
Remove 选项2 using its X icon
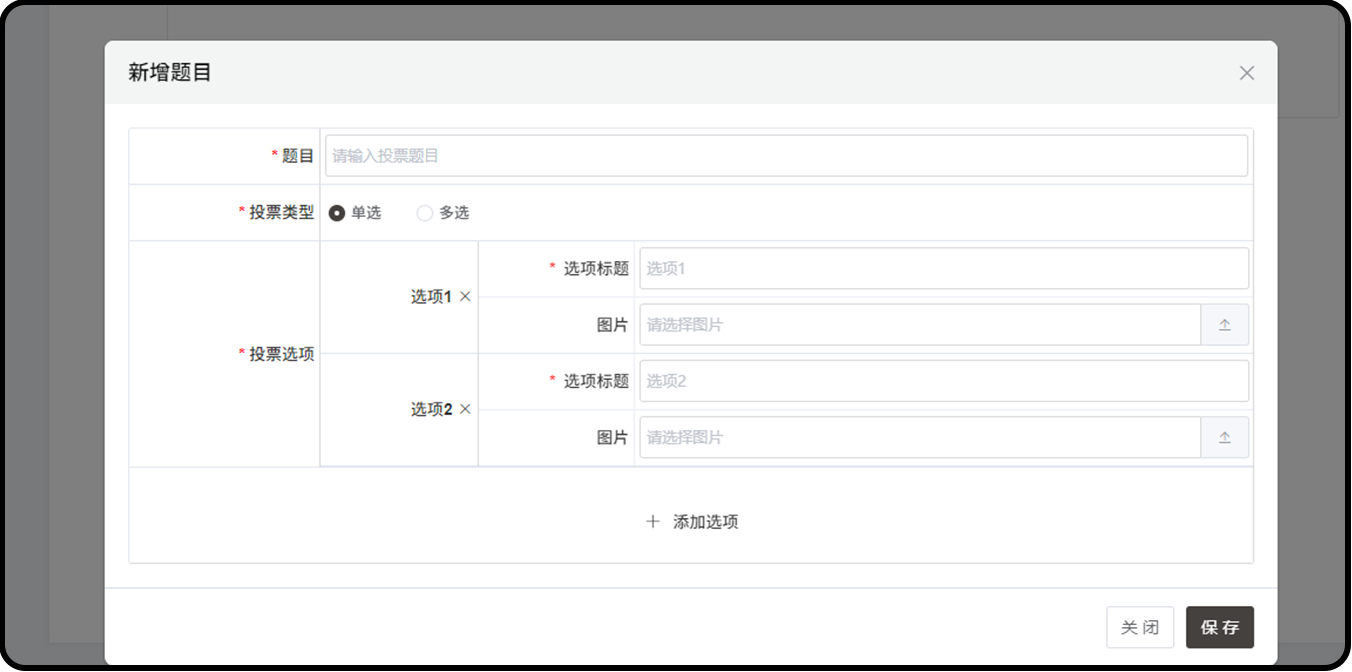[x=465, y=409]
